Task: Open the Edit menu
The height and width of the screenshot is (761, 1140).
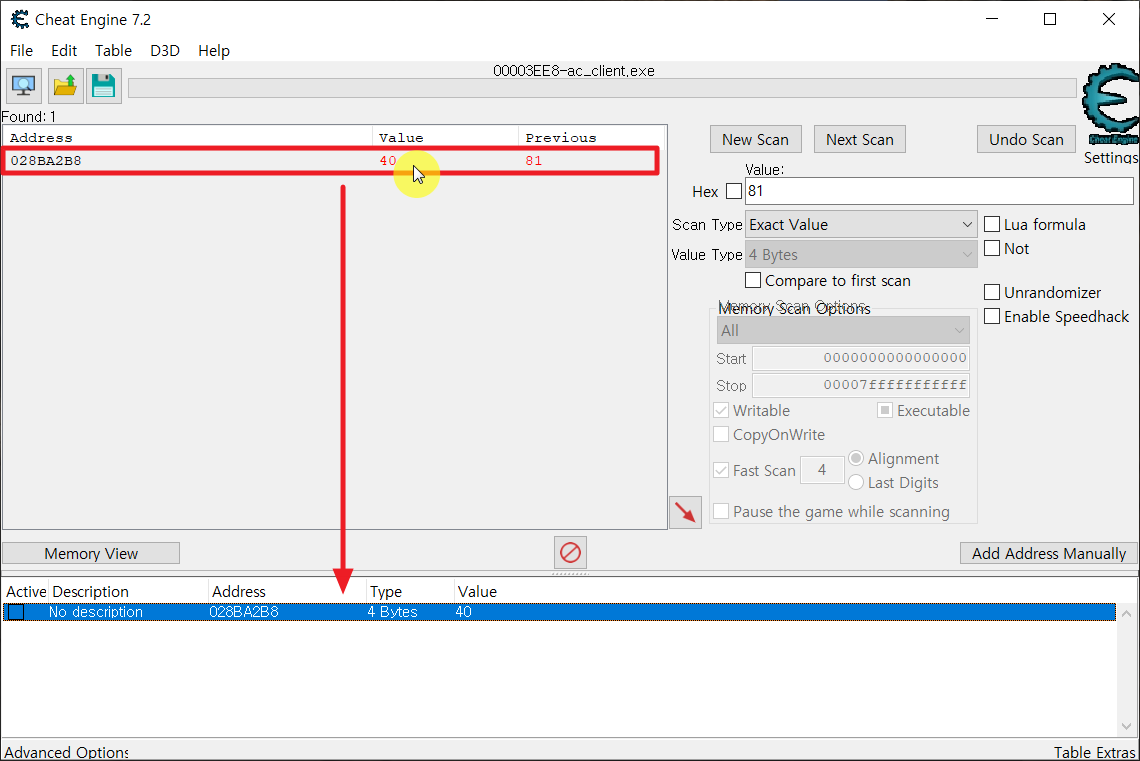Action: coord(64,50)
